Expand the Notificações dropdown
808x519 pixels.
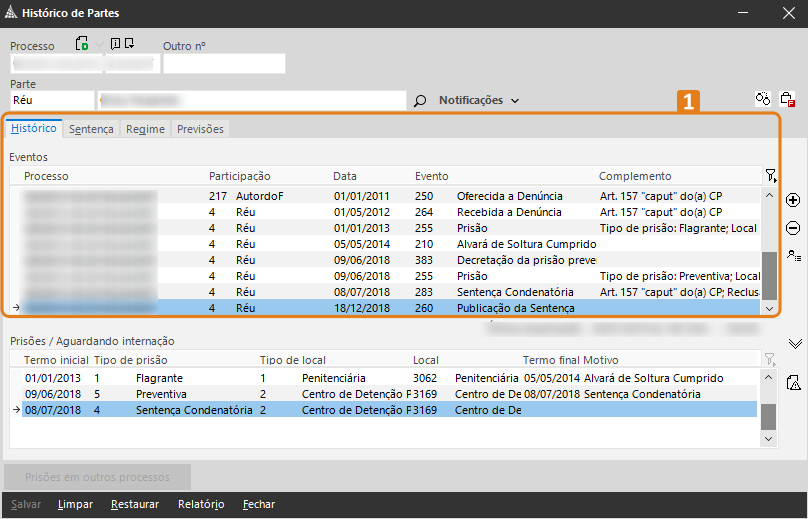479,101
